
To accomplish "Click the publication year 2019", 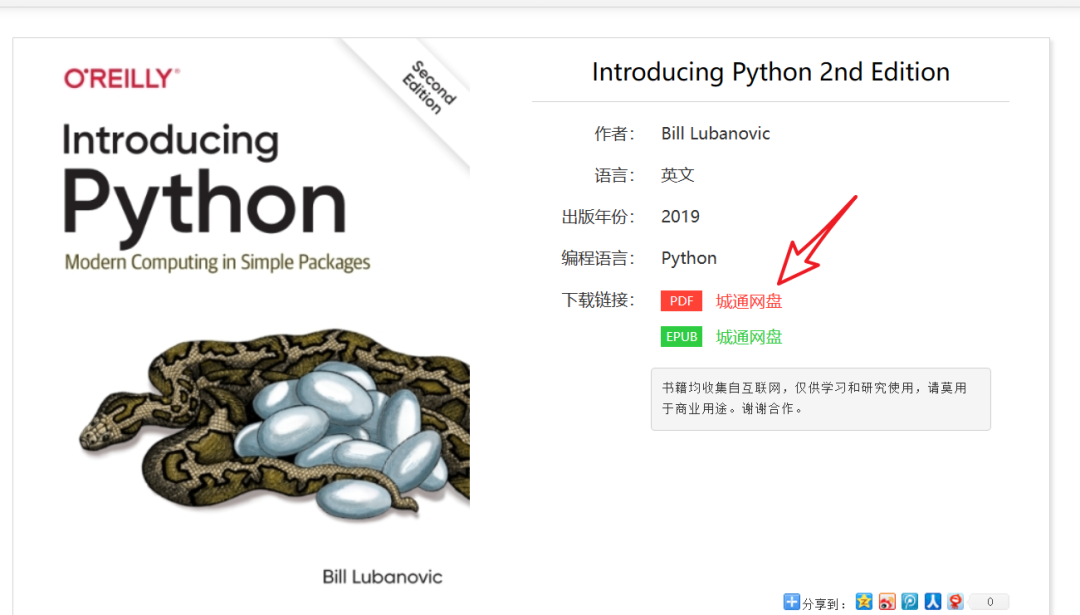I will tap(681, 216).
